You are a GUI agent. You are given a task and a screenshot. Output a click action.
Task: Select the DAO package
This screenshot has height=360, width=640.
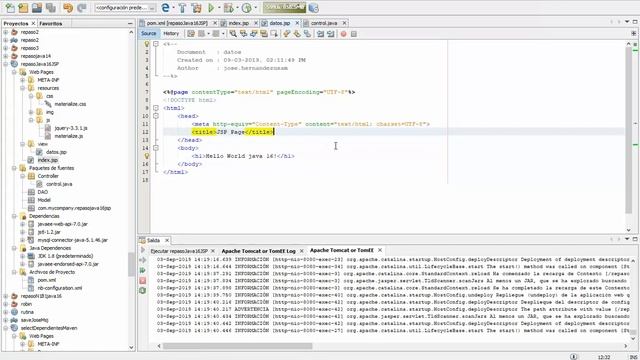42,192
